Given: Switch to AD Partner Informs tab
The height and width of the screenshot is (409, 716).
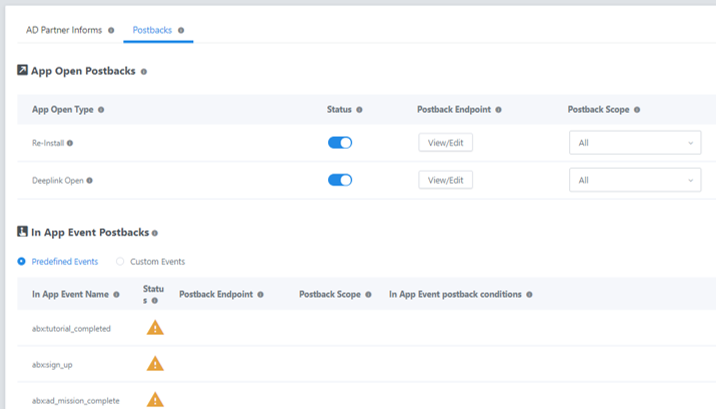Looking at the screenshot, I should click(64, 30).
